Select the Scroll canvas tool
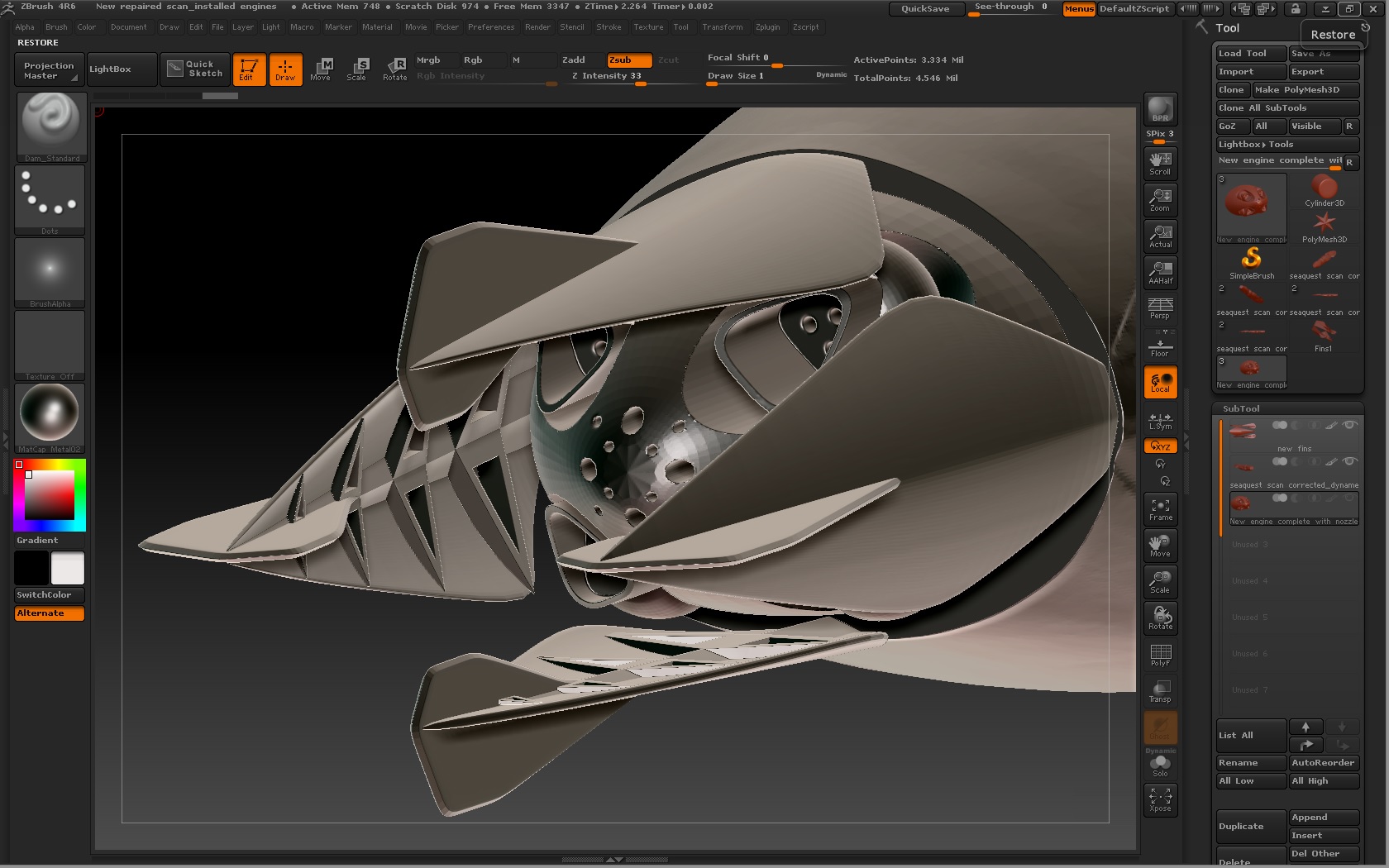The image size is (1389, 868). [1160, 163]
